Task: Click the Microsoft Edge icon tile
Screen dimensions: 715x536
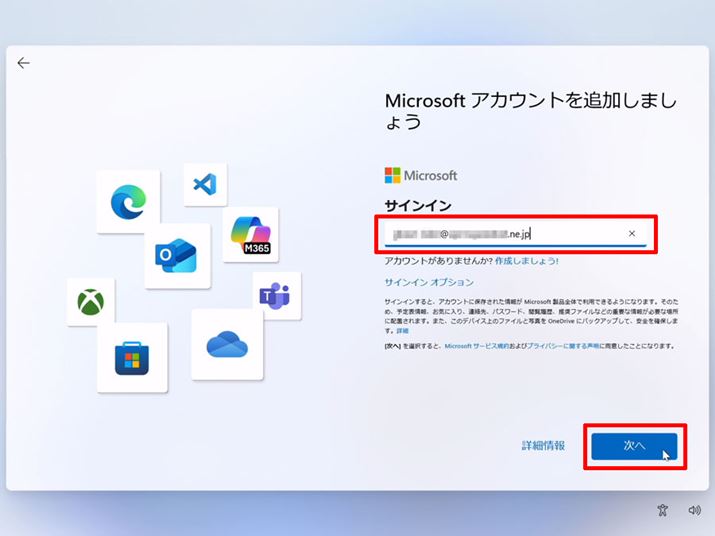Action: click(129, 201)
